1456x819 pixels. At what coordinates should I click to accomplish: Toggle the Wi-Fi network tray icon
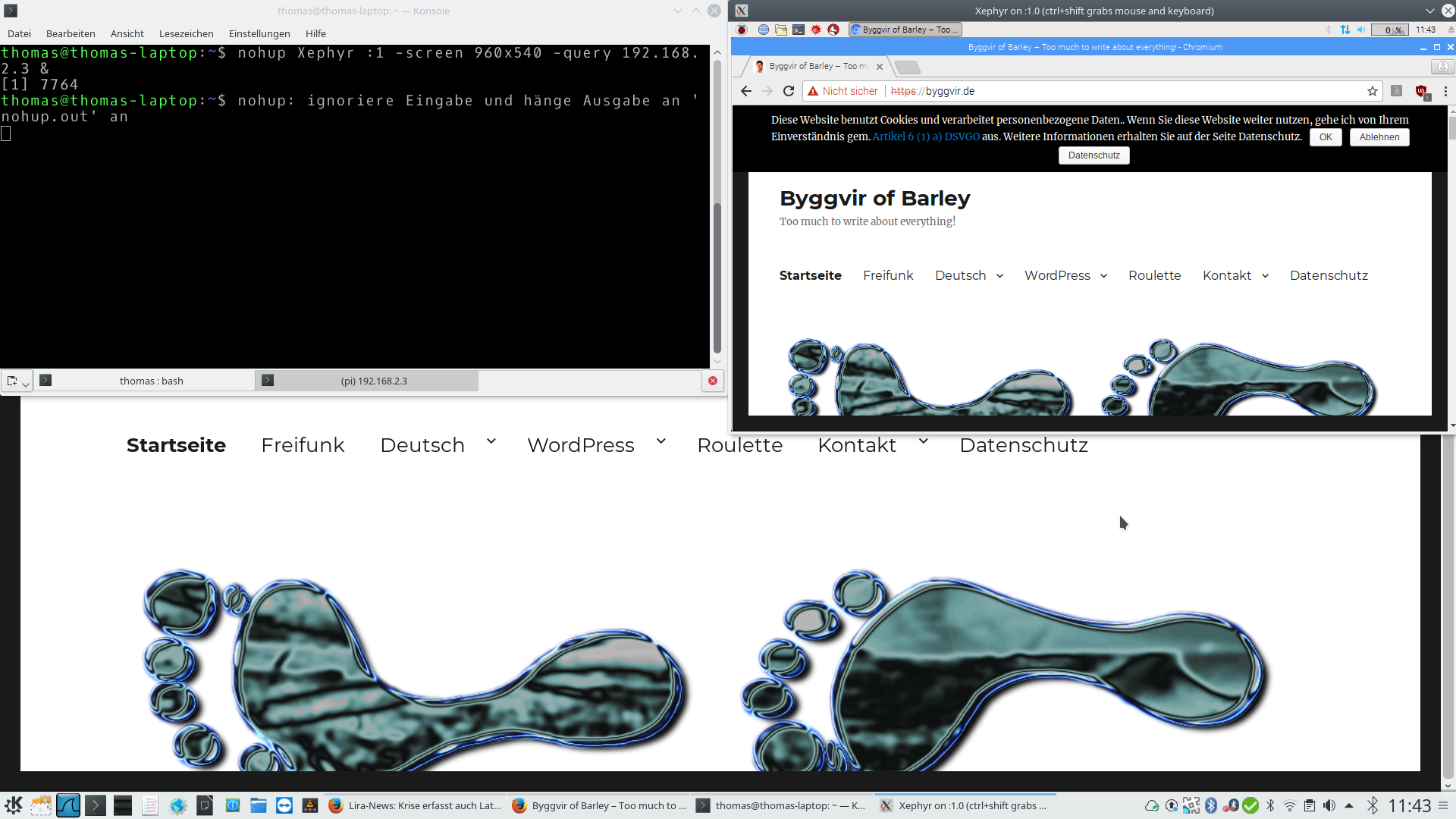(x=1290, y=805)
